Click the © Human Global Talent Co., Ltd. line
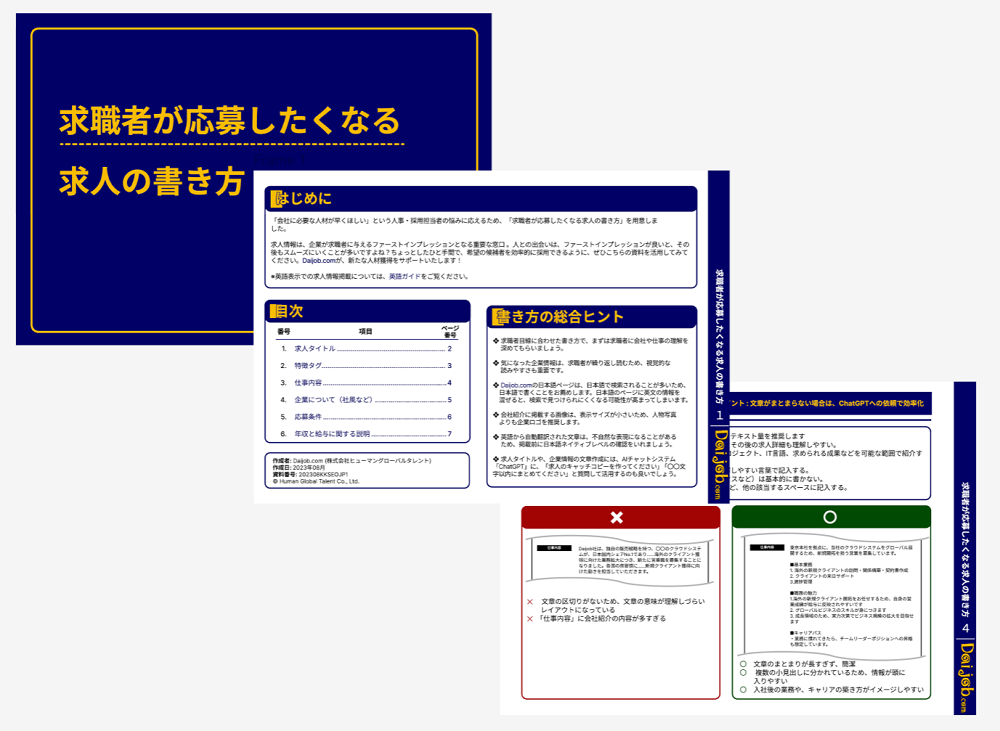Screen dimensions: 1000x731 point(316,482)
